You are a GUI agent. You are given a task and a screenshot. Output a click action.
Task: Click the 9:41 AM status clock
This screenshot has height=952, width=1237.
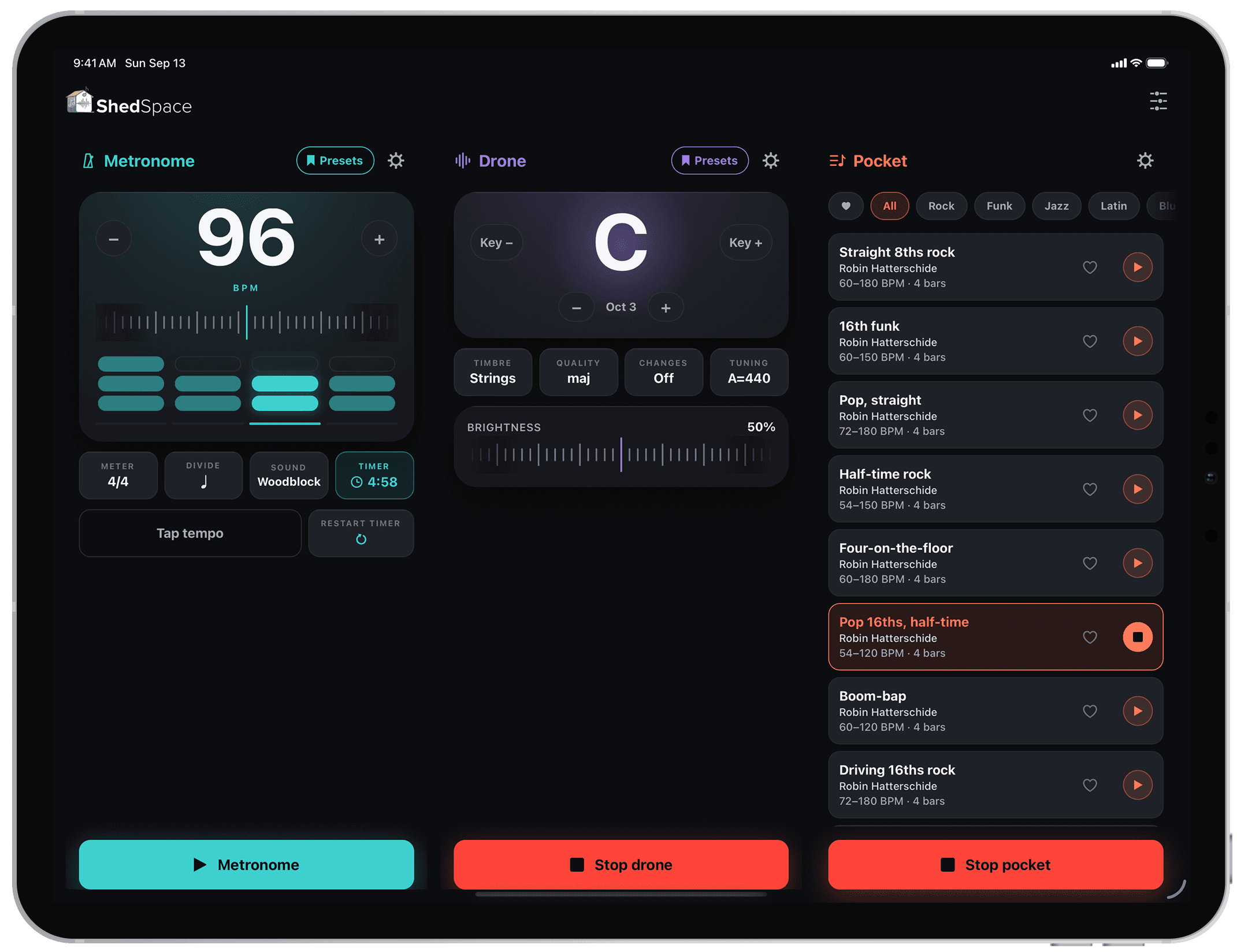(95, 63)
